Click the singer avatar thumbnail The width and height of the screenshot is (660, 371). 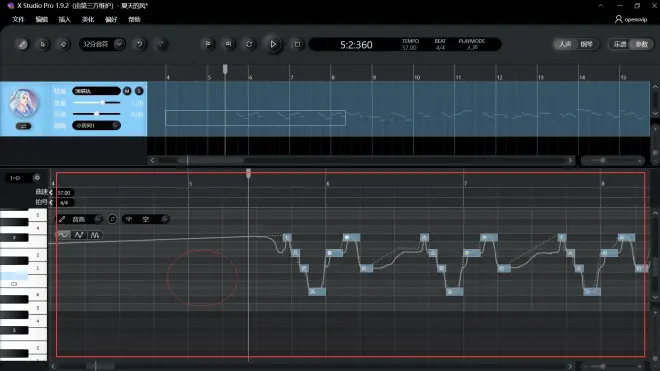(x=24, y=102)
